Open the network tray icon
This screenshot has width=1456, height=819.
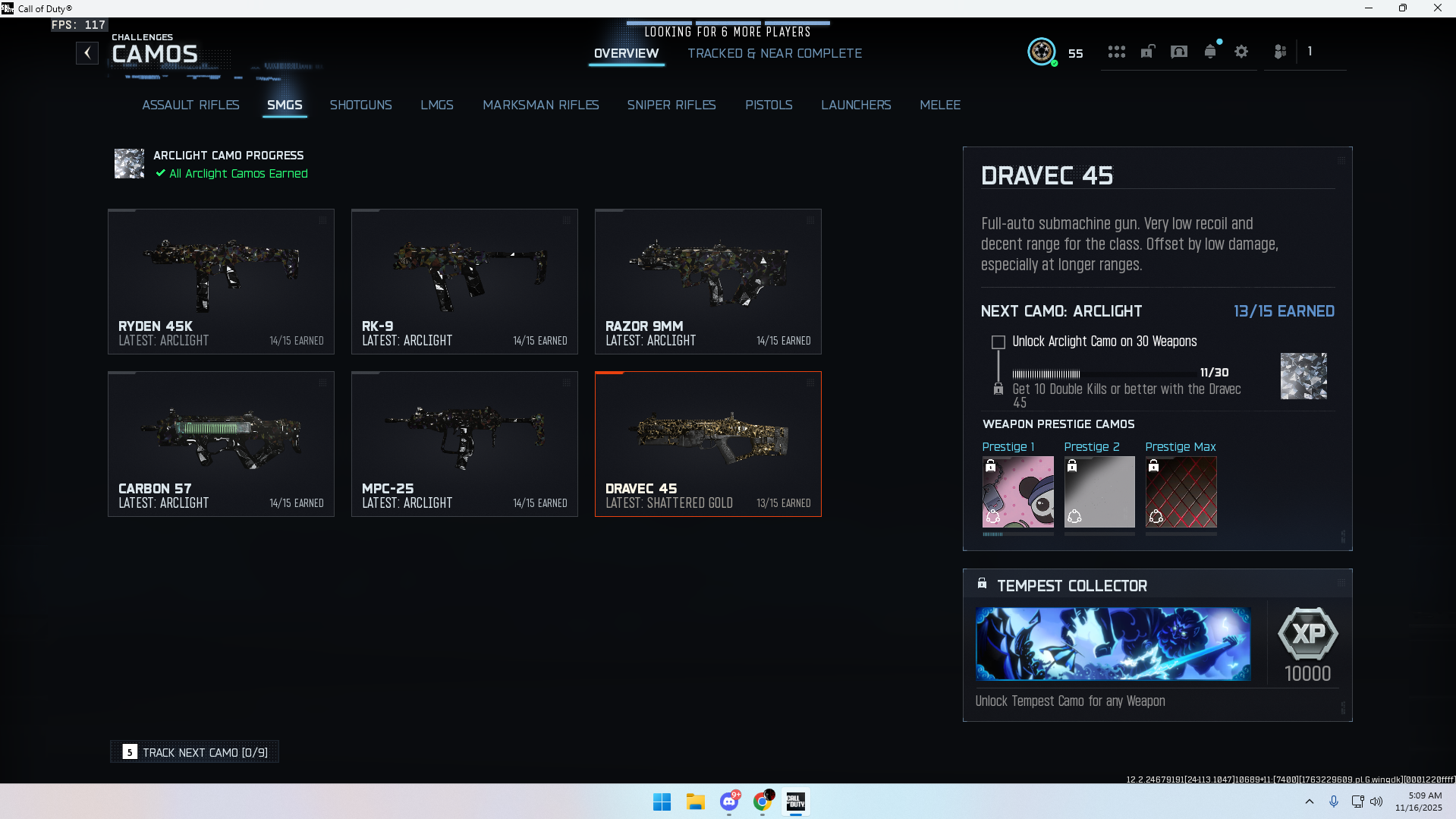[x=1357, y=802]
